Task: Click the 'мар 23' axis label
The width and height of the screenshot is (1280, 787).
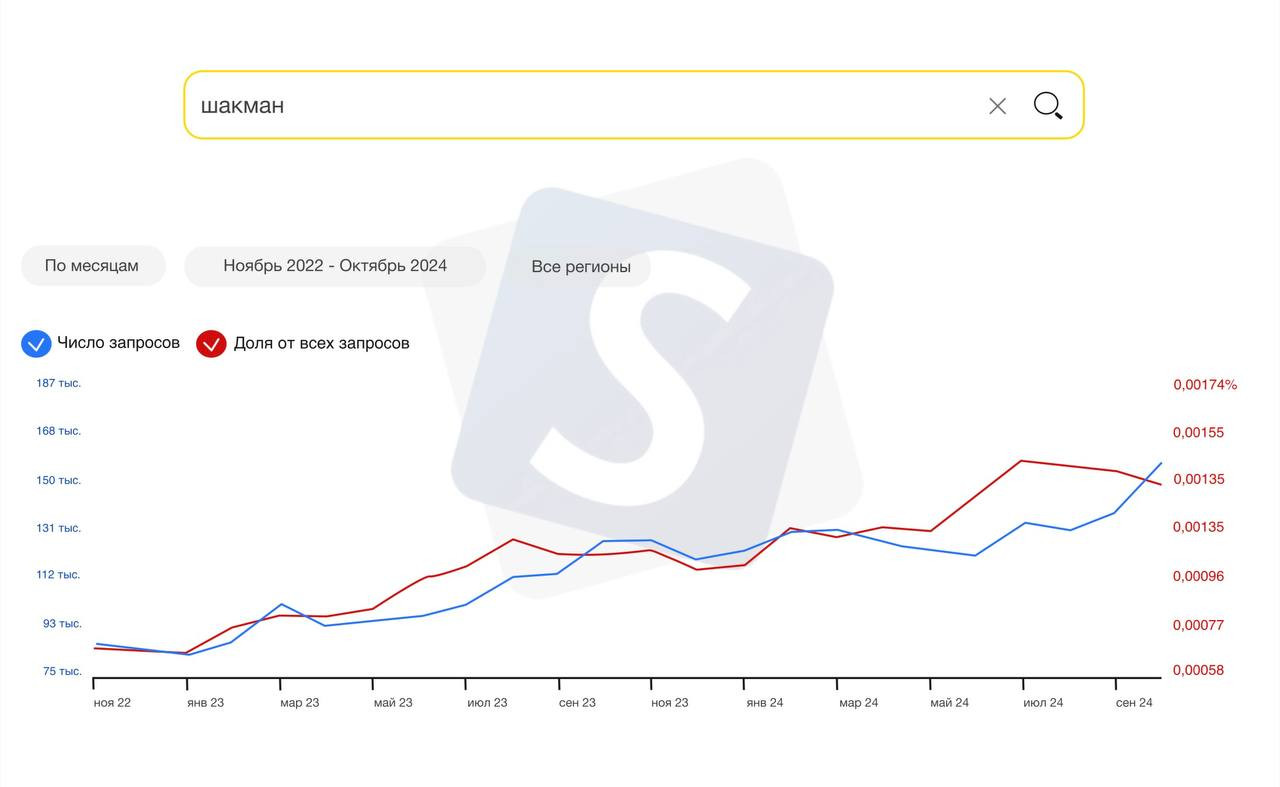Action: coord(299,703)
